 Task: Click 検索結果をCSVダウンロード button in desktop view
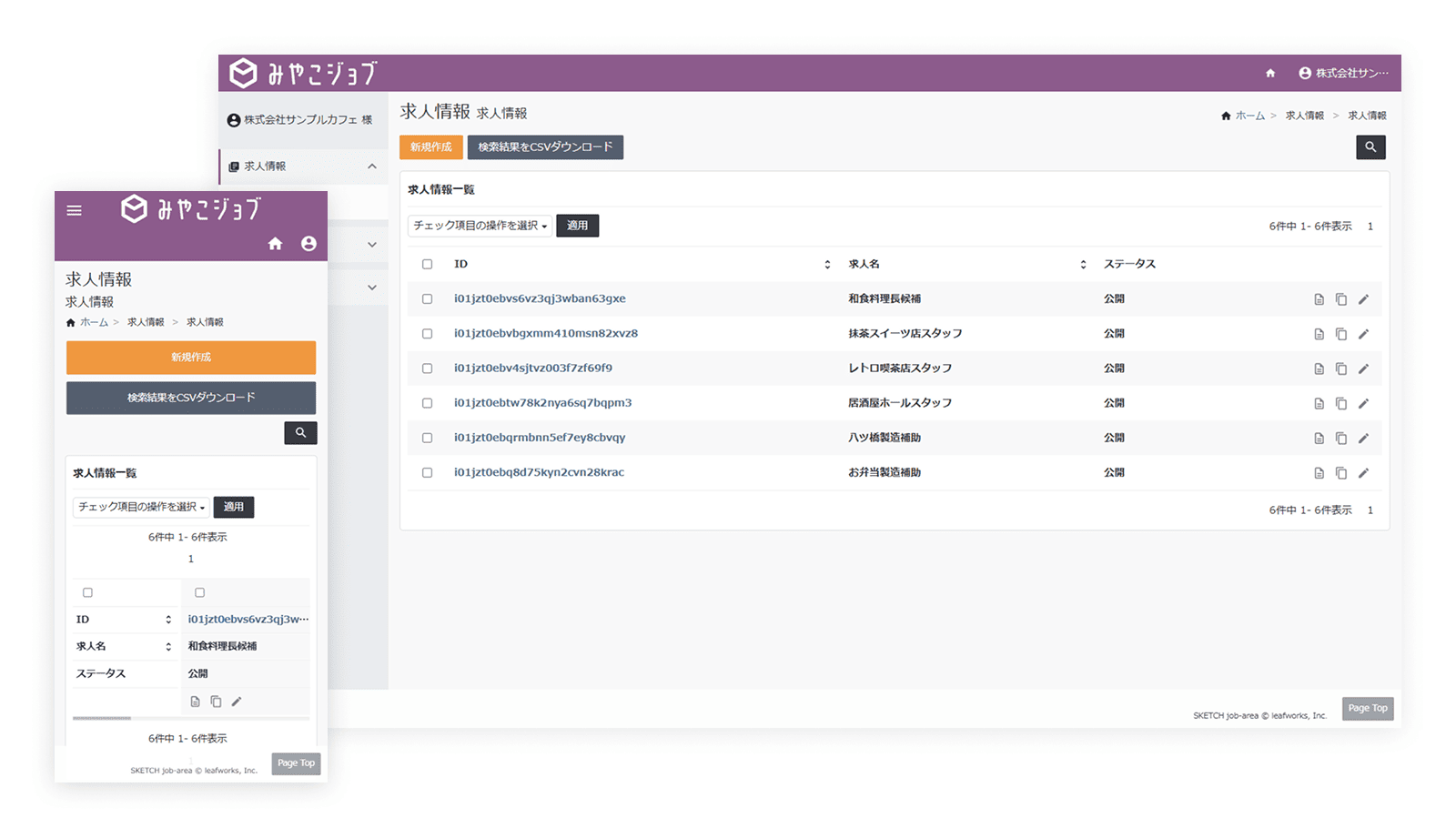tap(546, 147)
